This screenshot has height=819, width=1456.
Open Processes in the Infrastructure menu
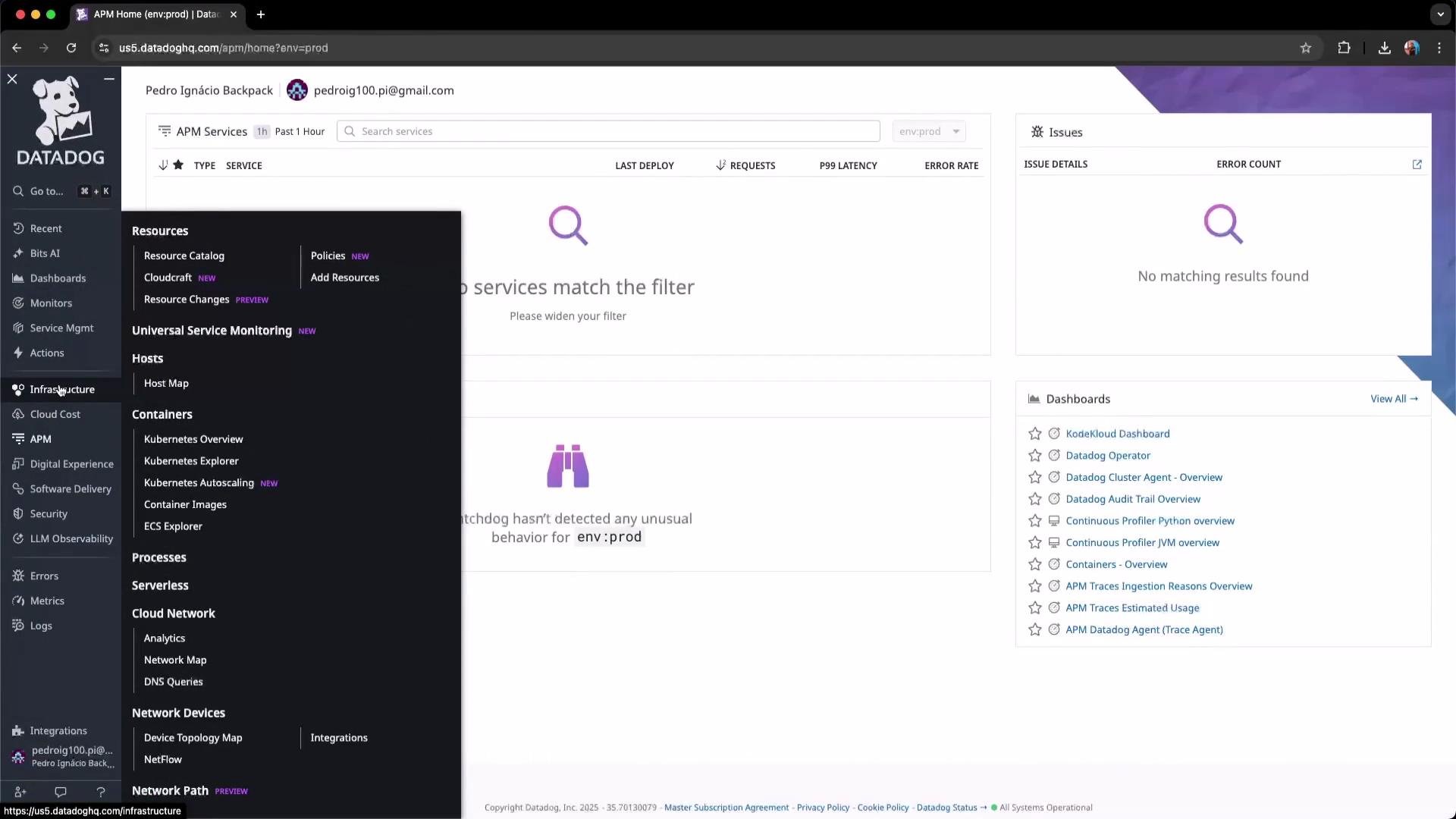pyautogui.click(x=159, y=558)
